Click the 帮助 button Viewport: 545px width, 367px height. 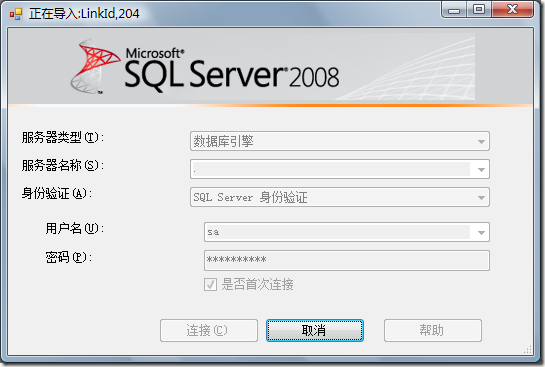tap(433, 330)
